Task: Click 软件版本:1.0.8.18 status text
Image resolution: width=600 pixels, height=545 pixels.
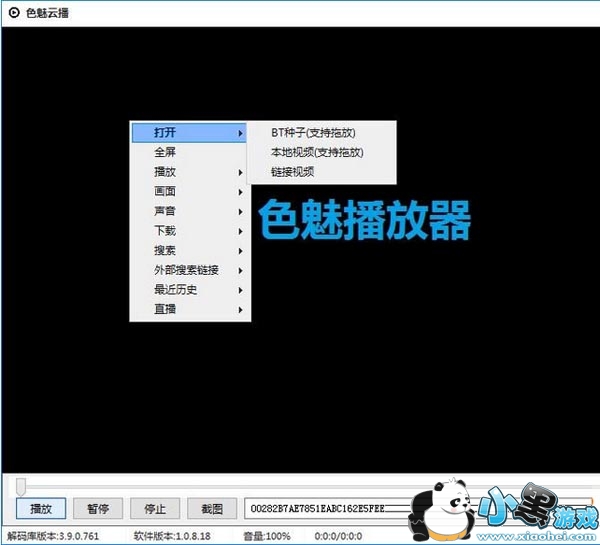Action: click(x=172, y=536)
